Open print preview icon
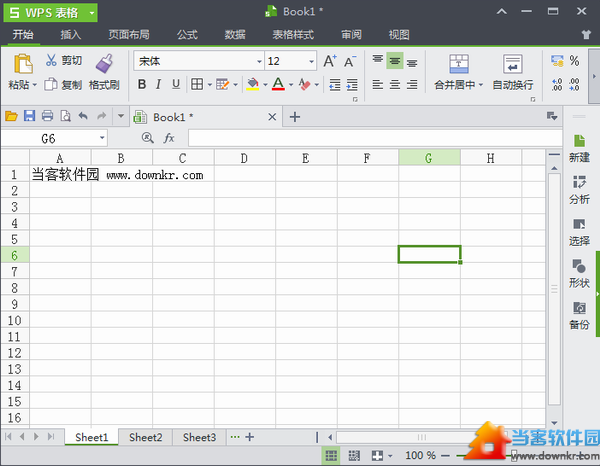This screenshot has height=466, width=600. coord(65,116)
